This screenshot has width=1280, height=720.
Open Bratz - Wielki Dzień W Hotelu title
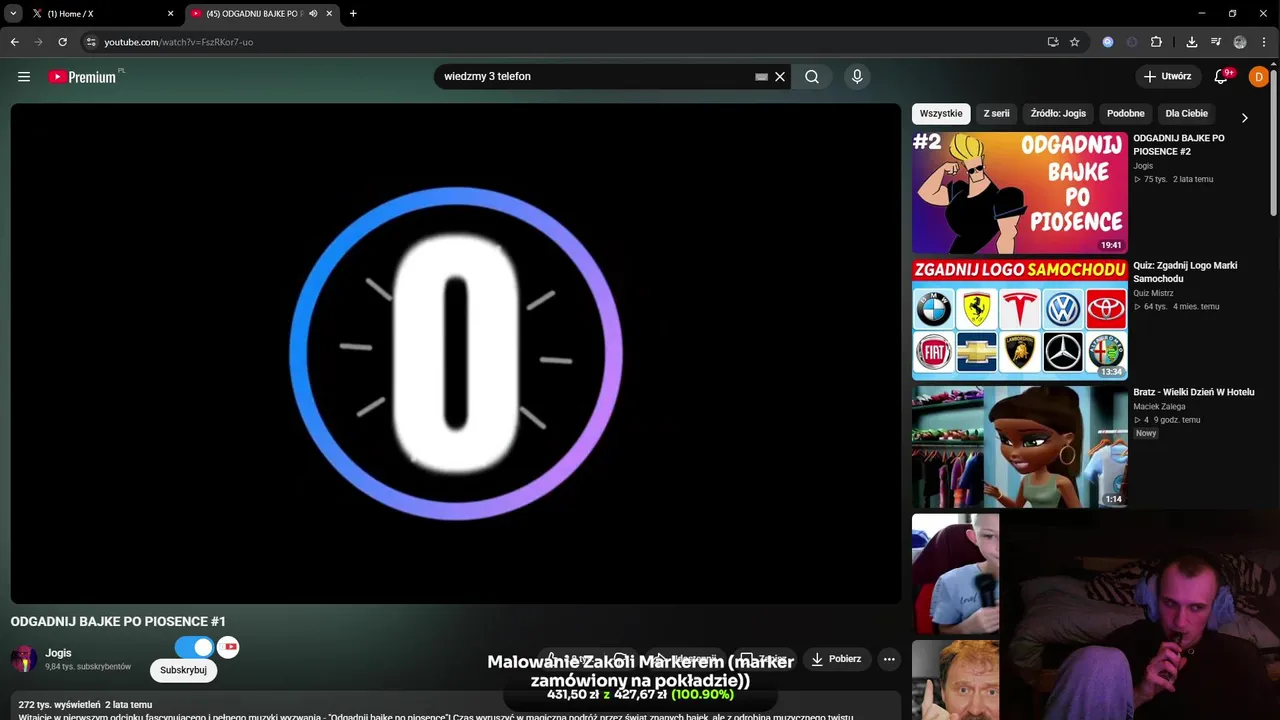tap(1194, 392)
